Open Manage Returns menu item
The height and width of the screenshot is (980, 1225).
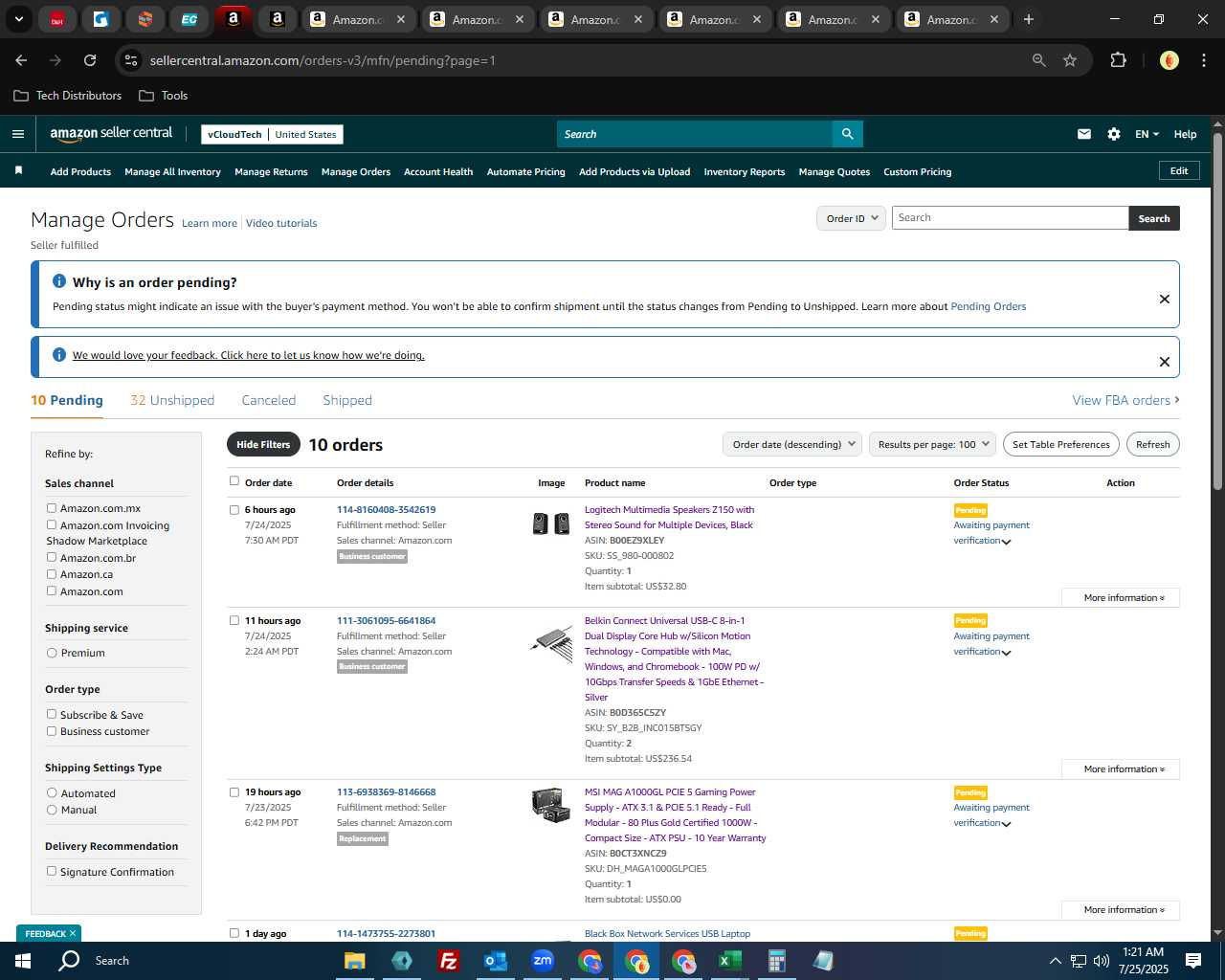click(x=271, y=172)
